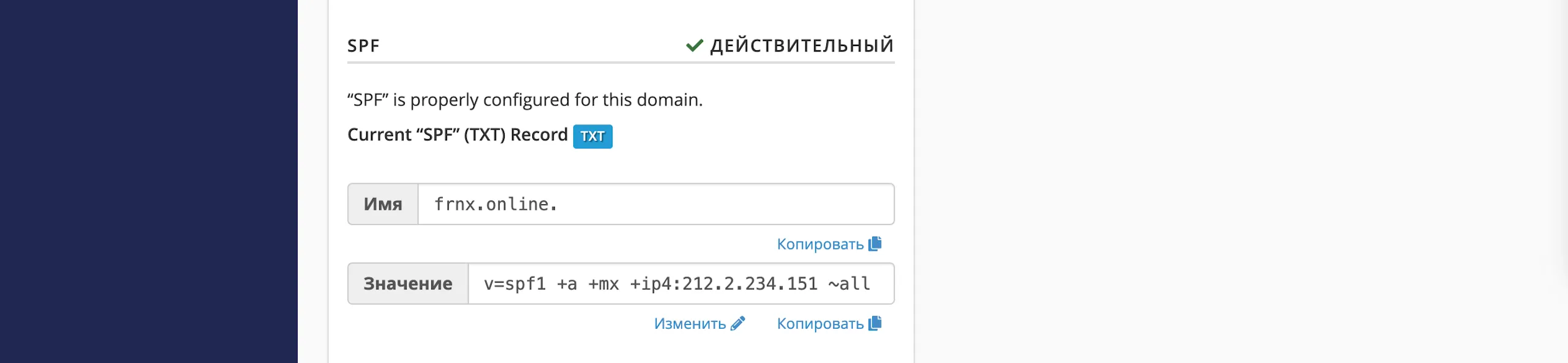The image size is (1568, 363).
Task: Click the Current SPF (TXT) Record heading
Action: (457, 135)
